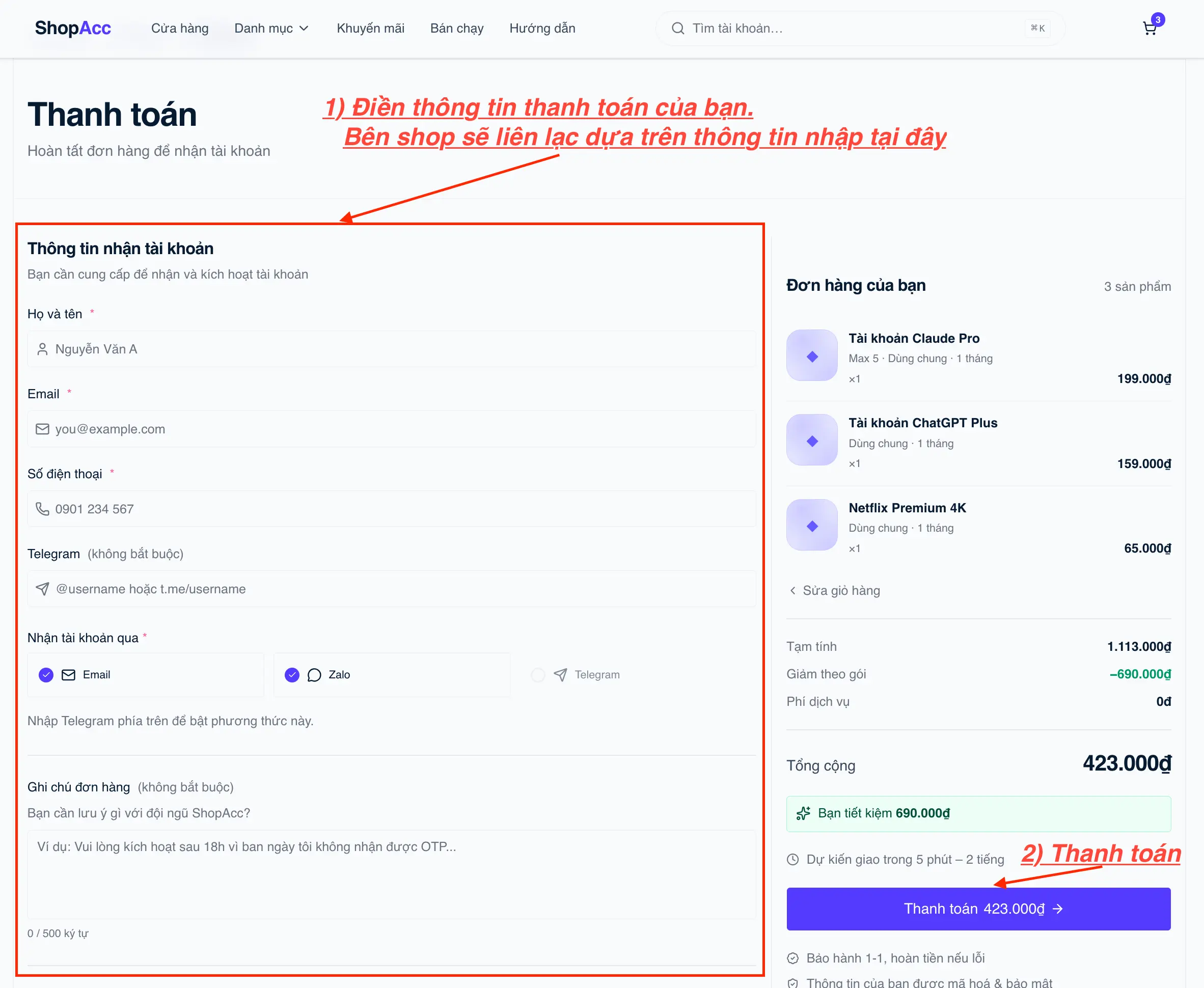Click the Tạm tính 1.113.000₫ value
This screenshot has width=1204, height=988.
1139,647
